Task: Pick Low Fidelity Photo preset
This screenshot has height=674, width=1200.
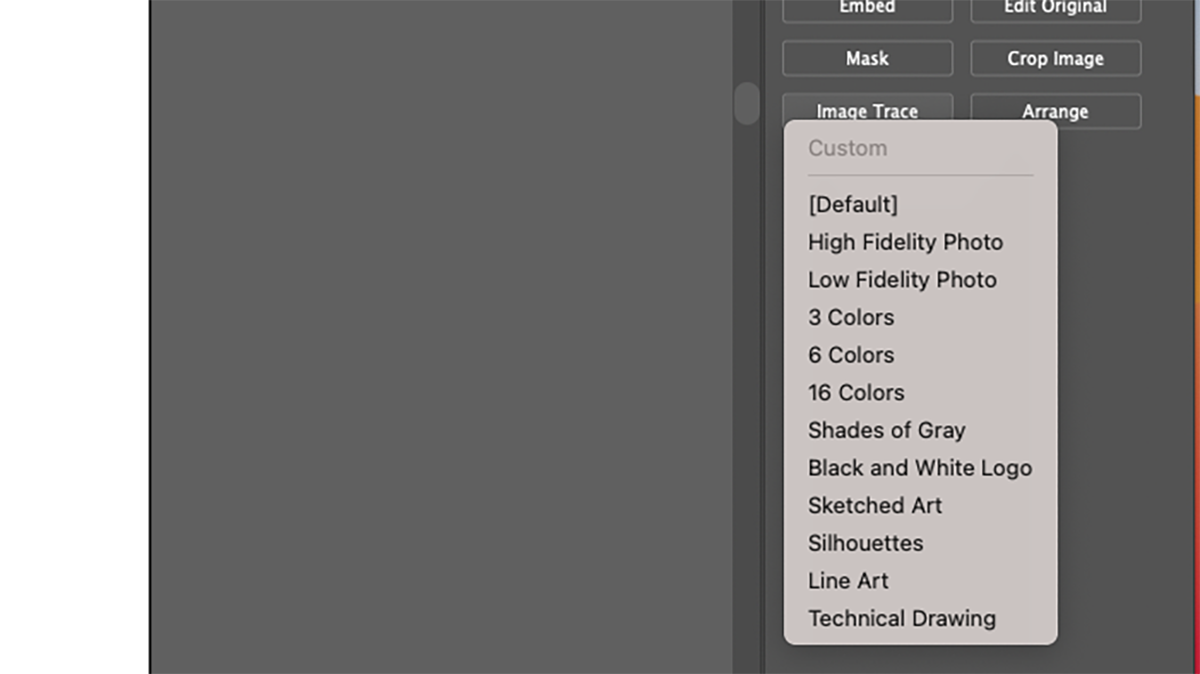Action: 902,280
